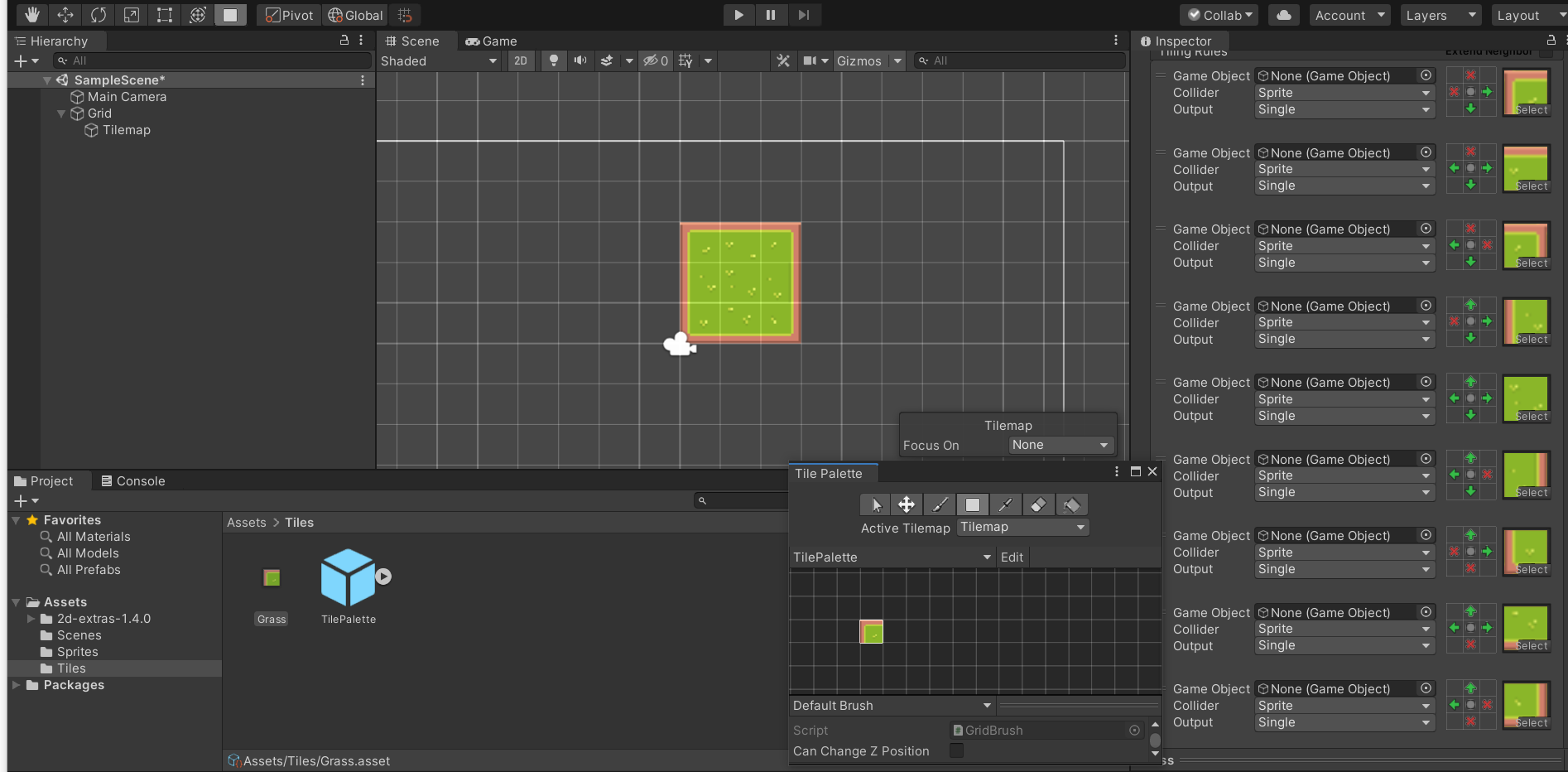This screenshot has height=772, width=1568.
Task: Click the custom editor tools button
Action: [230, 15]
